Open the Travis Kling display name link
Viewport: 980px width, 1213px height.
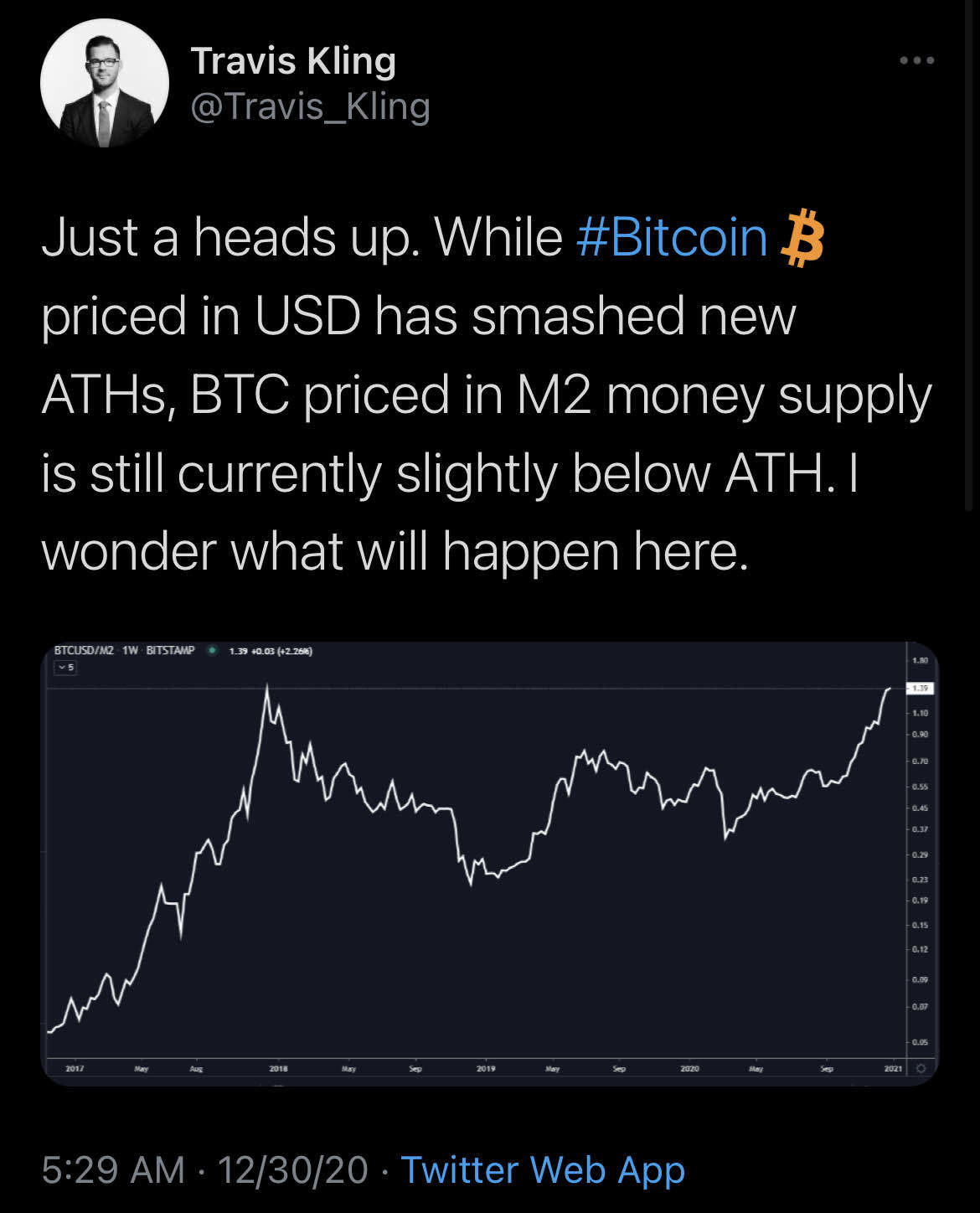pyautogui.click(x=293, y=61)
